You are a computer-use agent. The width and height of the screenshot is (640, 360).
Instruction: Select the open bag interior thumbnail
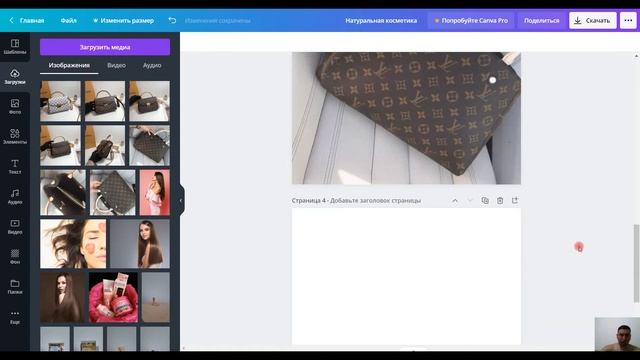[63, 192]
